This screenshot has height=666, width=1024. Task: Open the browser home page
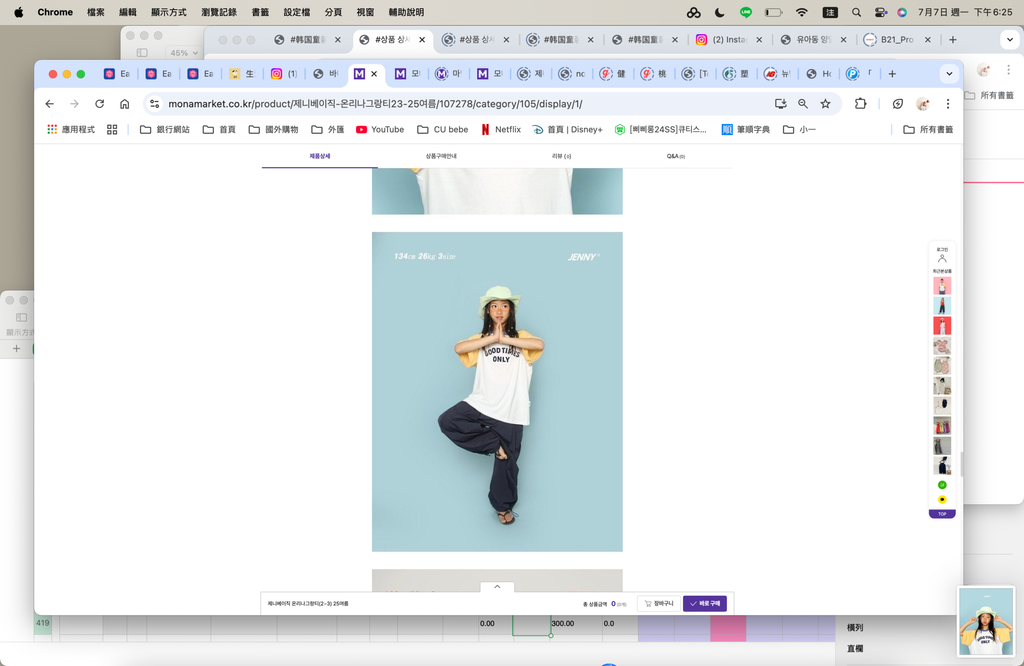pos(125,104)
